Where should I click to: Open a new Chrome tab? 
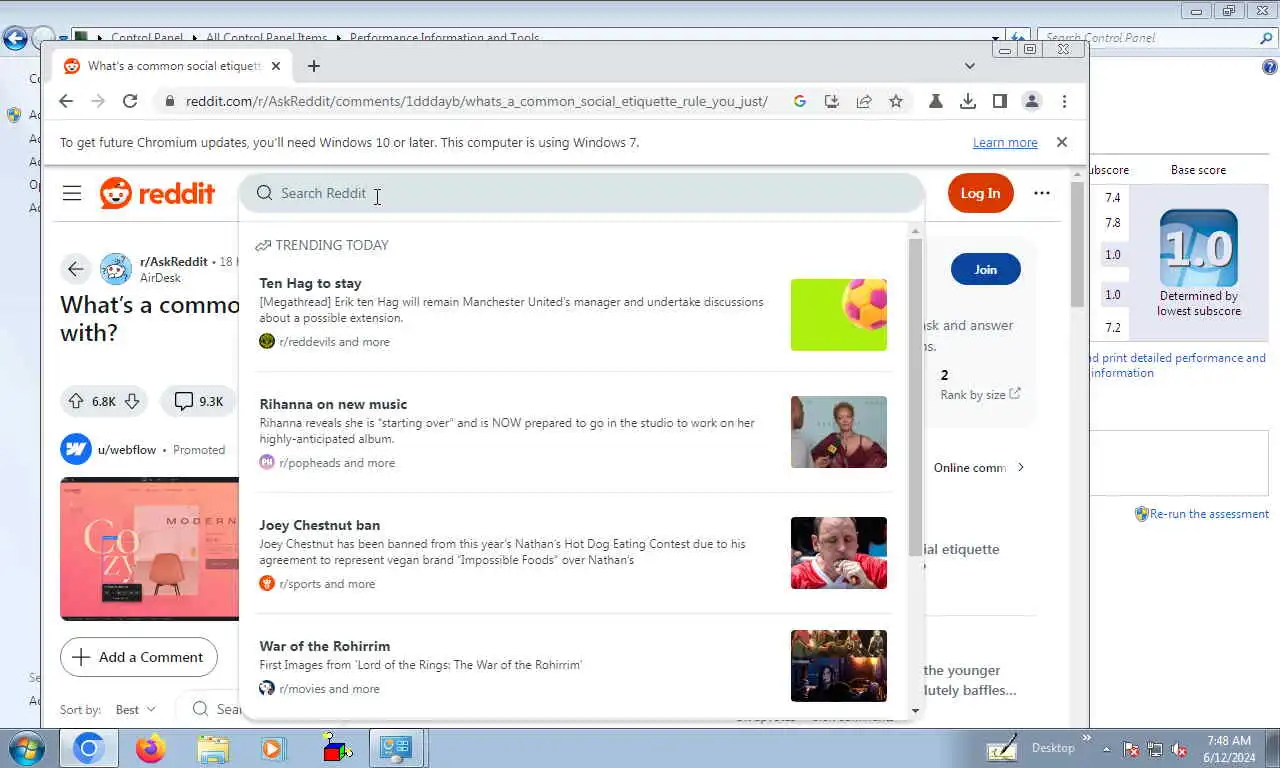[x=314, y=66]
